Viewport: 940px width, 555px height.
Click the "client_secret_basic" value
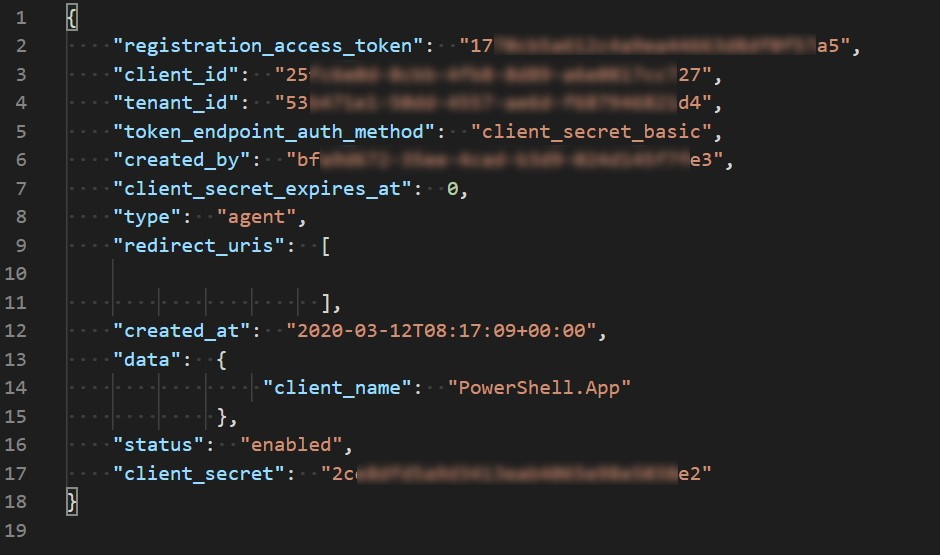[591, 132]
